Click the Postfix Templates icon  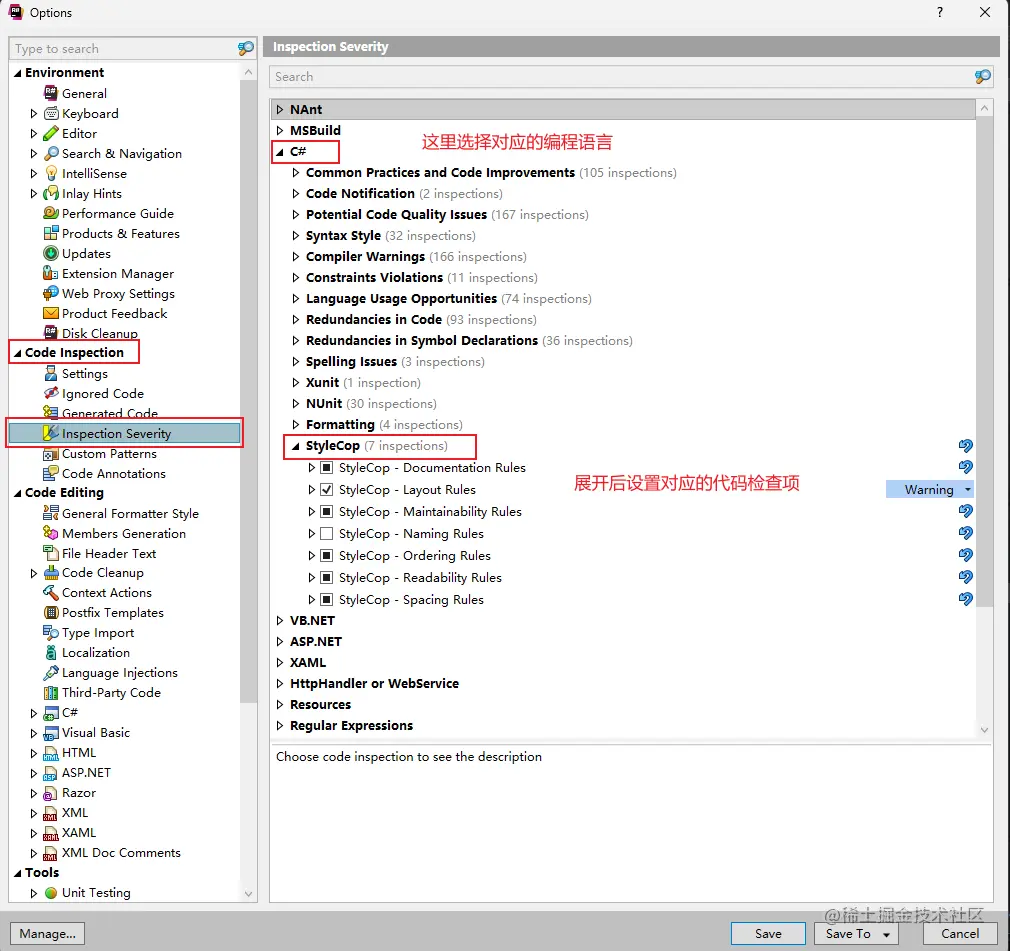click(x=51, y=613)
